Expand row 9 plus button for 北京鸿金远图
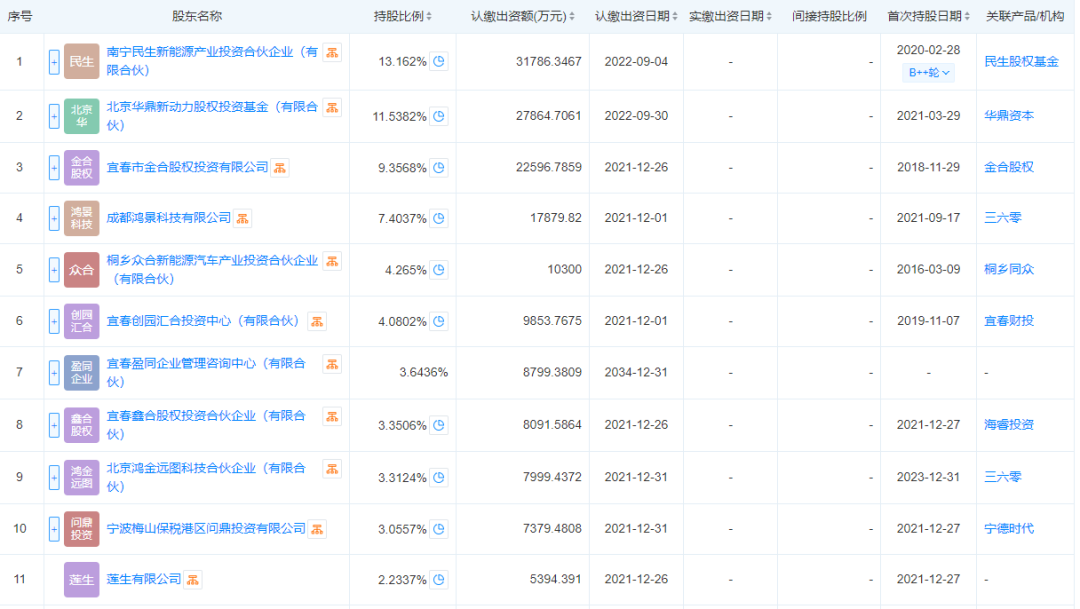1080x609 pixels. point(54,477)
